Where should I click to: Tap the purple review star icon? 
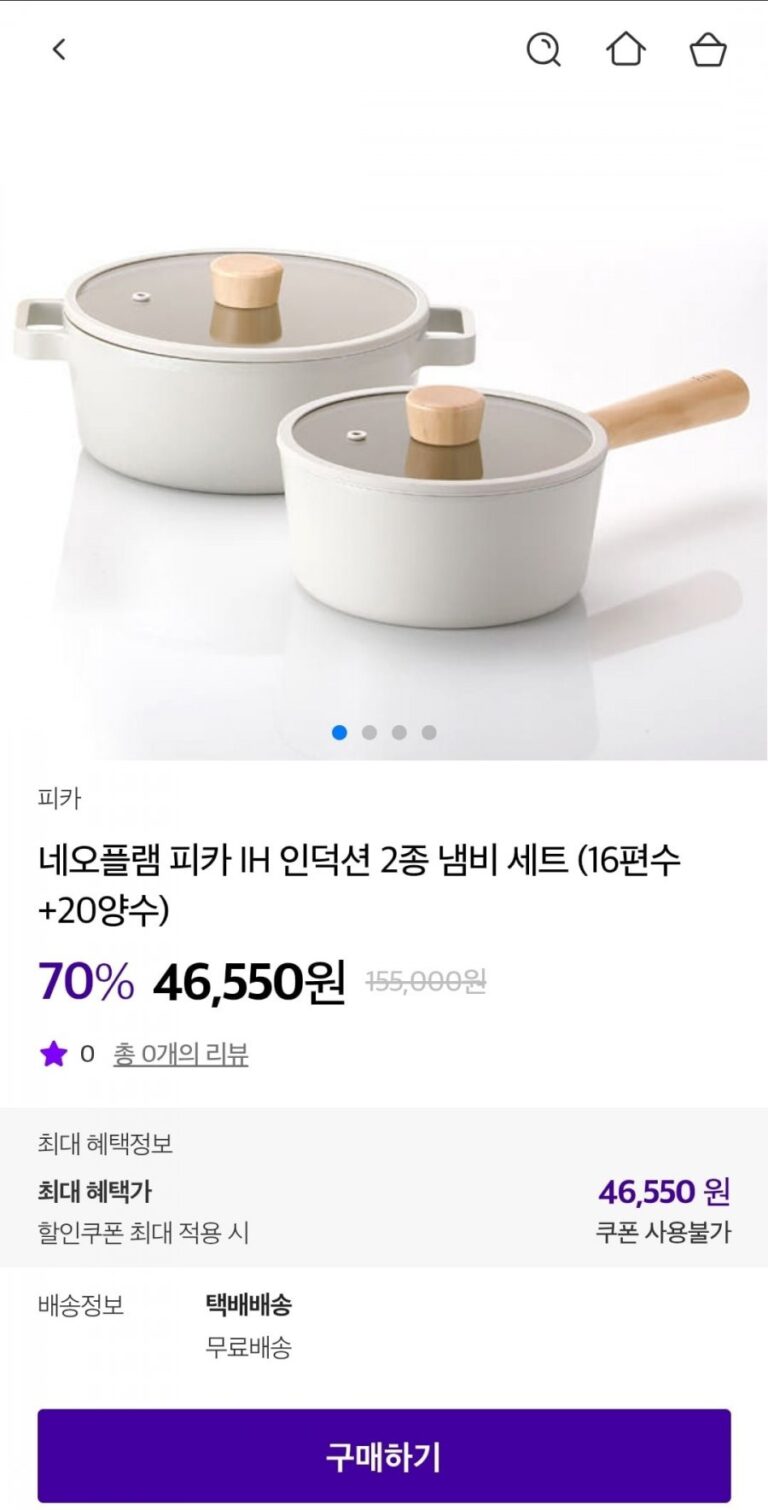(54, 1054)
